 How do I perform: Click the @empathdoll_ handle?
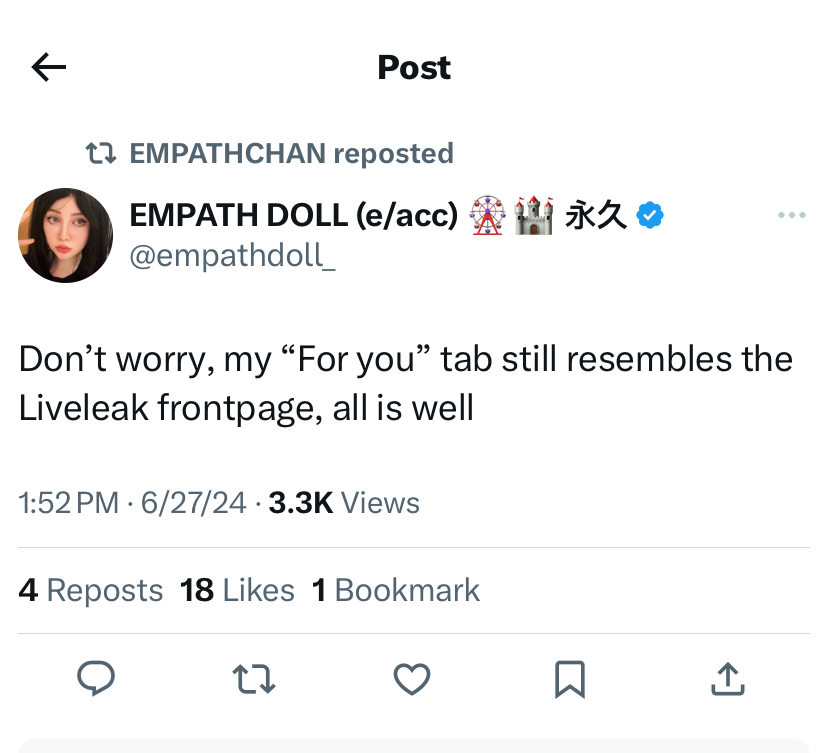point(232,256)
